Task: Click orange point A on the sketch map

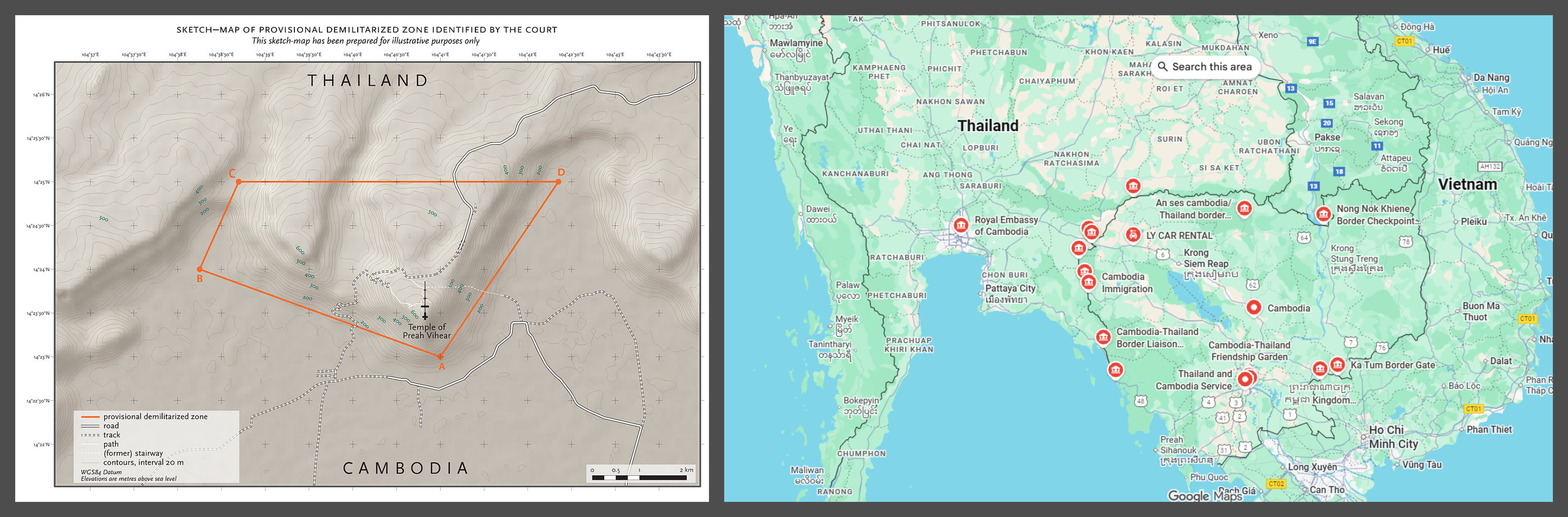Action: (x=440, y=356)
